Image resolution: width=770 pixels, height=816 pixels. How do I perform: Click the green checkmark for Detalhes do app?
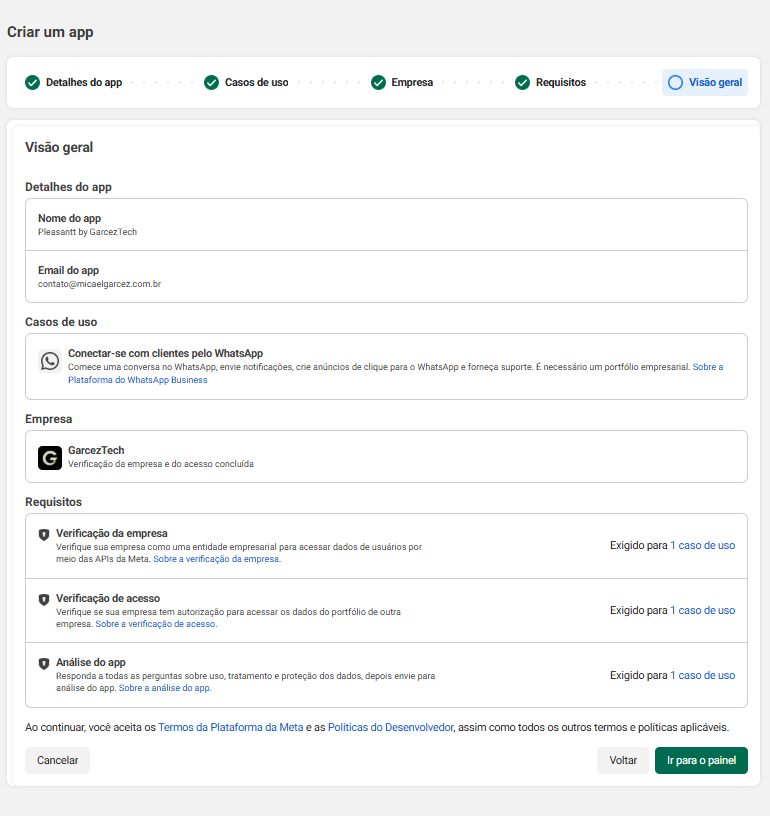[x=32, y=82]
